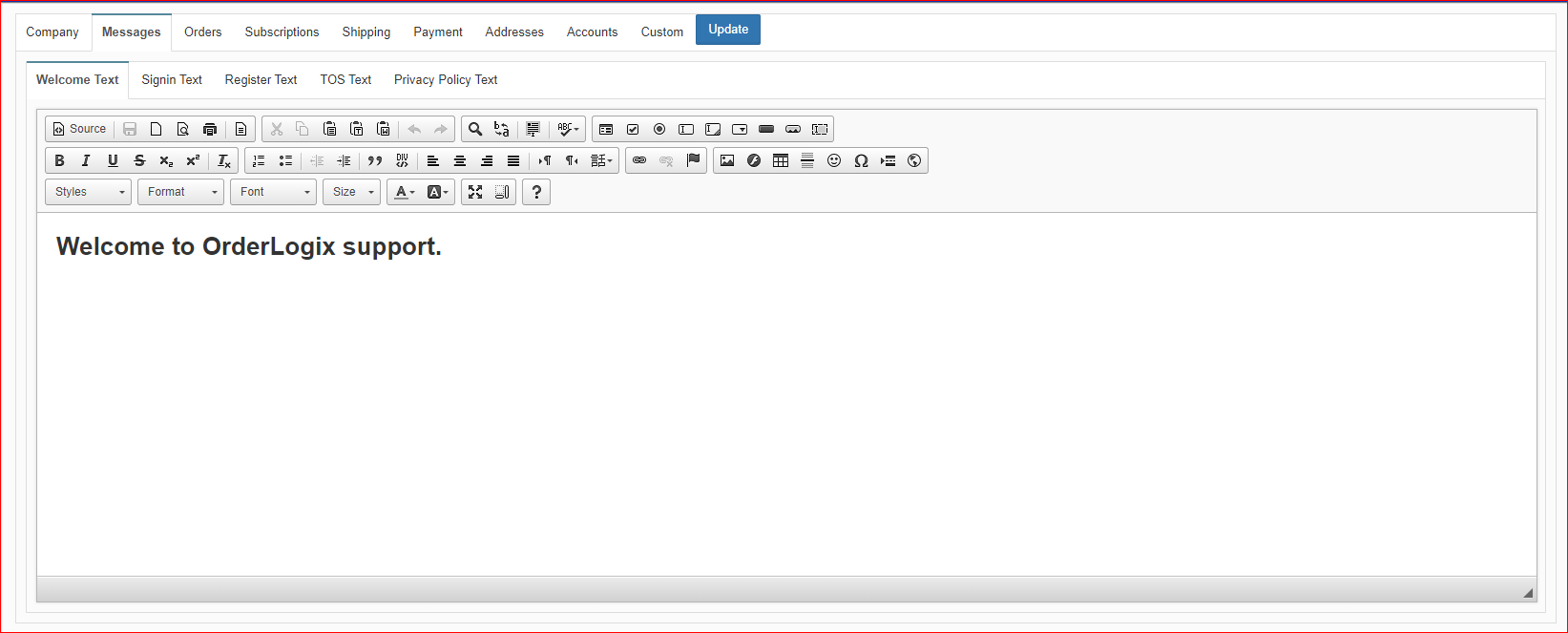
Task: Click the Print icon in editor toolbar
Action: (x=210, y=129)
